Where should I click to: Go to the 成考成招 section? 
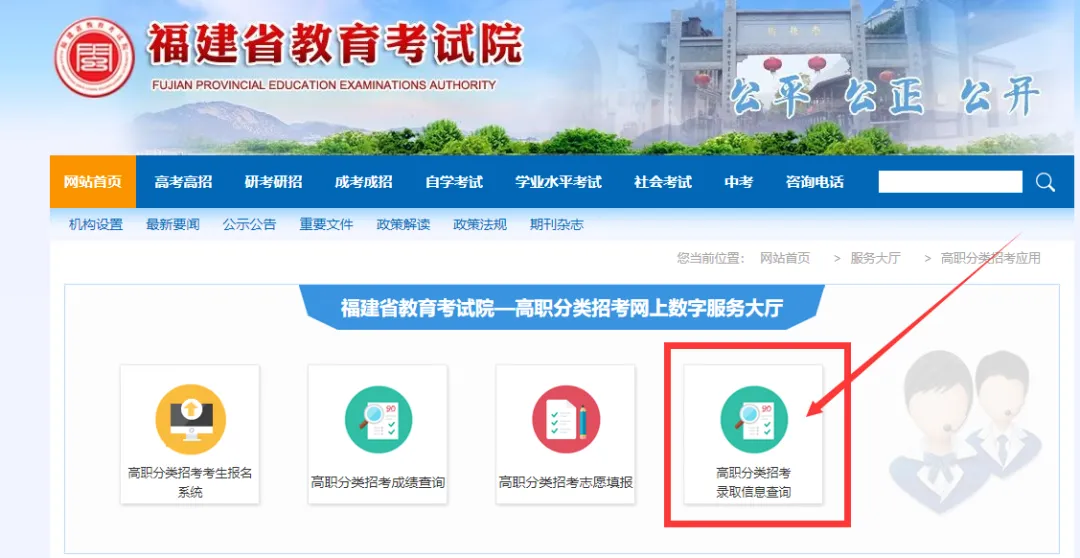pos(363,182)
